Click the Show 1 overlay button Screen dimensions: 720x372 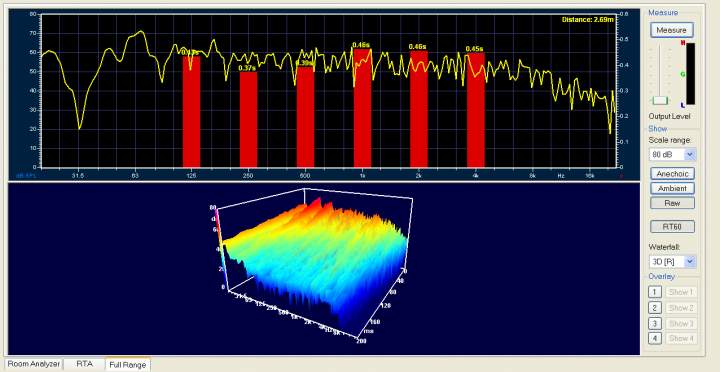coord(681,292)
